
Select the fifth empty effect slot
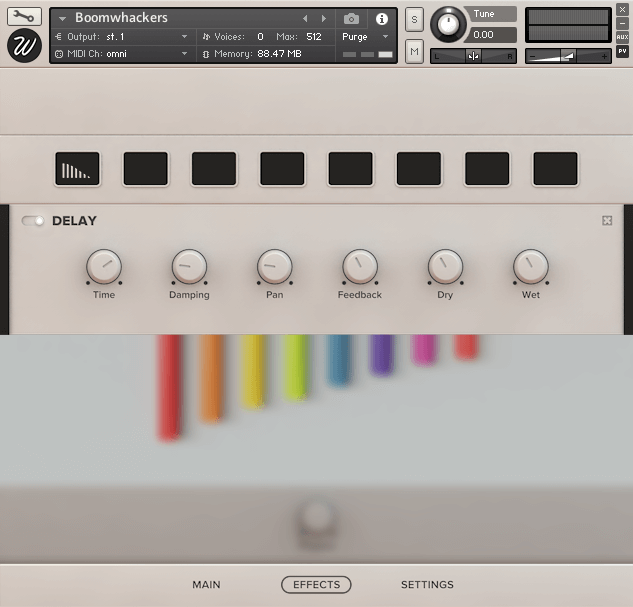(x=350, y=169)
